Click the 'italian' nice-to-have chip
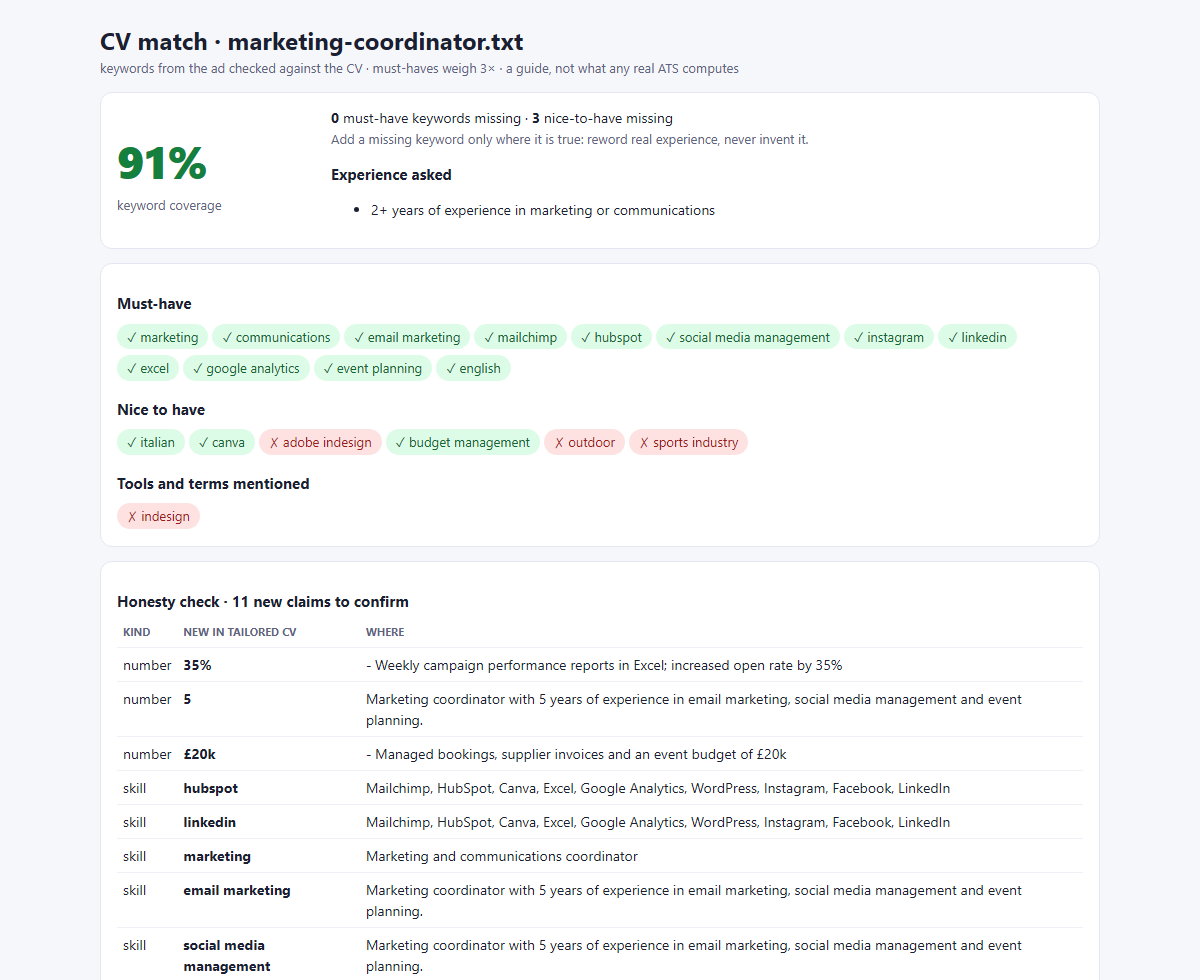Viewport: 1200px width, 980px height. tap(151, 442)
